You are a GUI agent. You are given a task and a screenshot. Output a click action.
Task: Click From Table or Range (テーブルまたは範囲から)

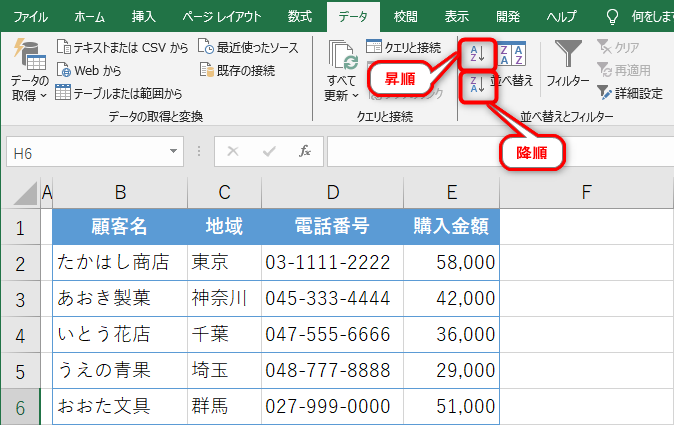pos(118,93)
